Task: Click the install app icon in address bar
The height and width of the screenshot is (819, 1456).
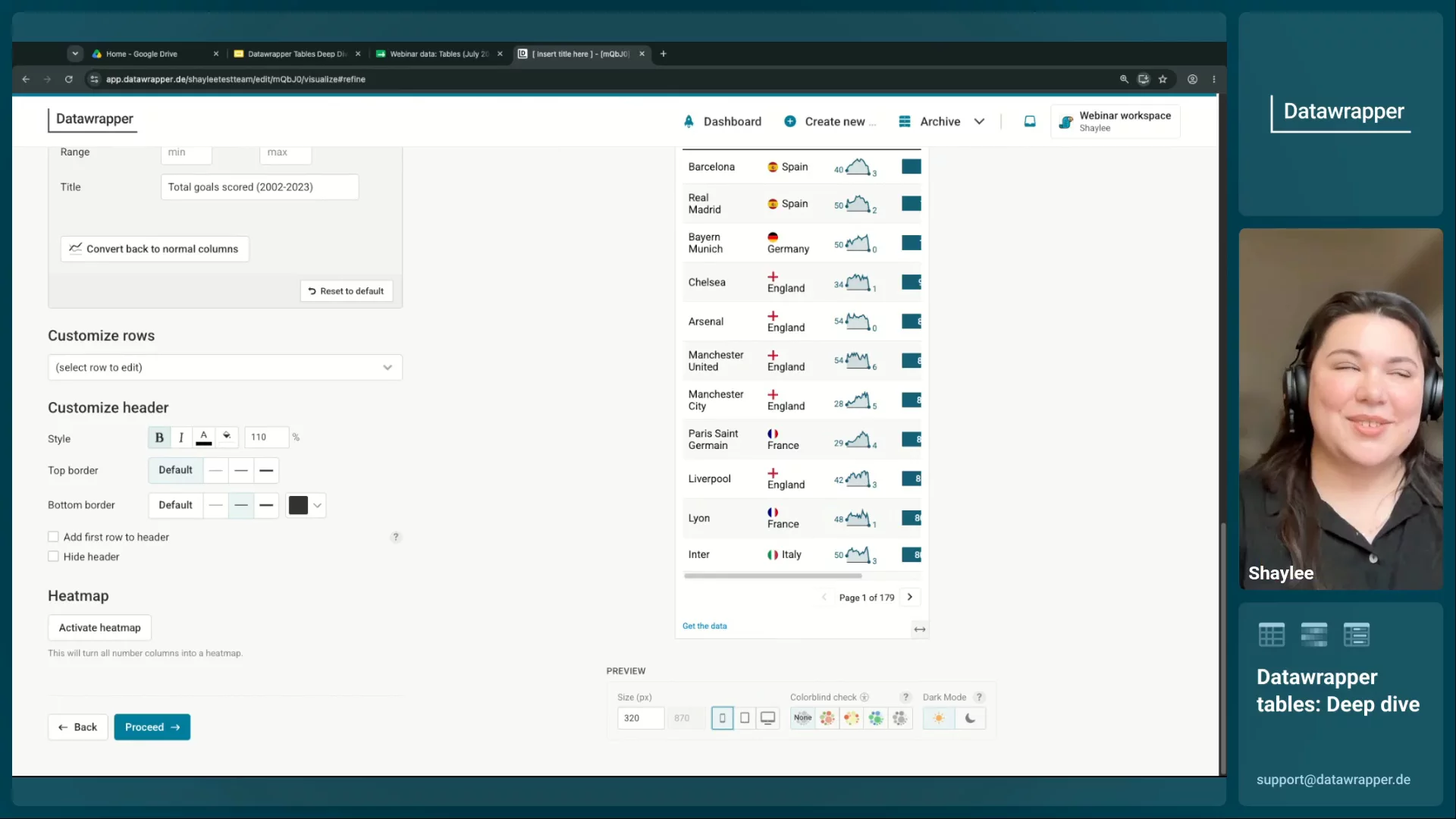Action: coord(1144,79)
